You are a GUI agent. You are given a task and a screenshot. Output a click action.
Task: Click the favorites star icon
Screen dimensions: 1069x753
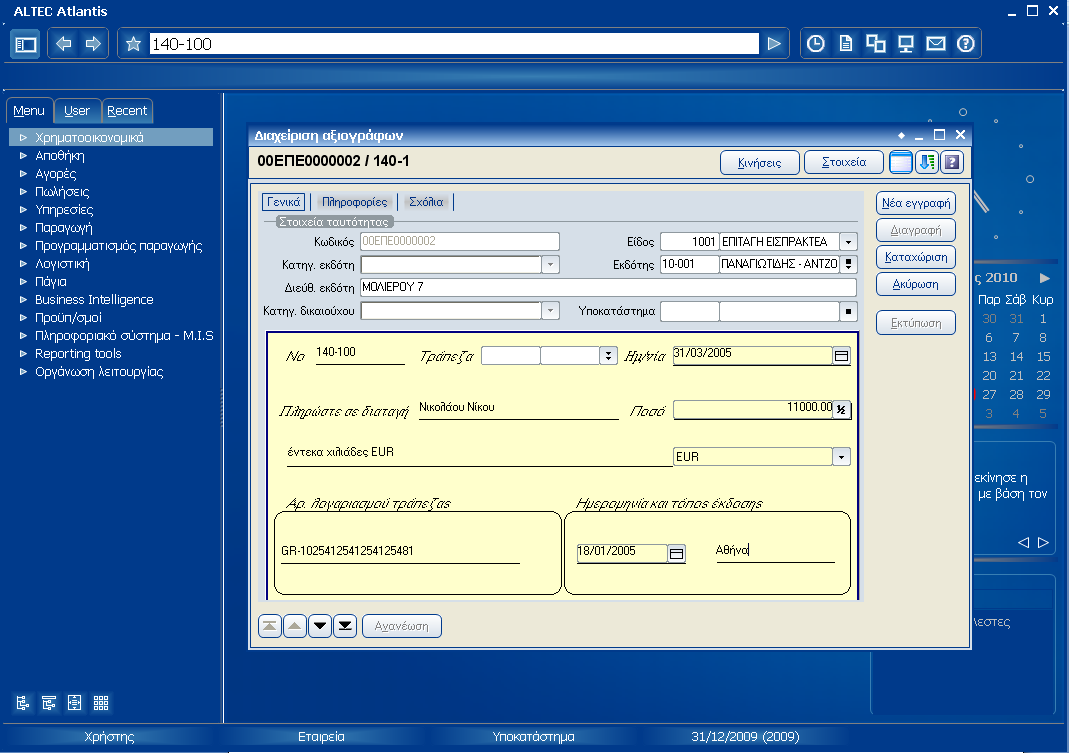click(x=134, y=44)
